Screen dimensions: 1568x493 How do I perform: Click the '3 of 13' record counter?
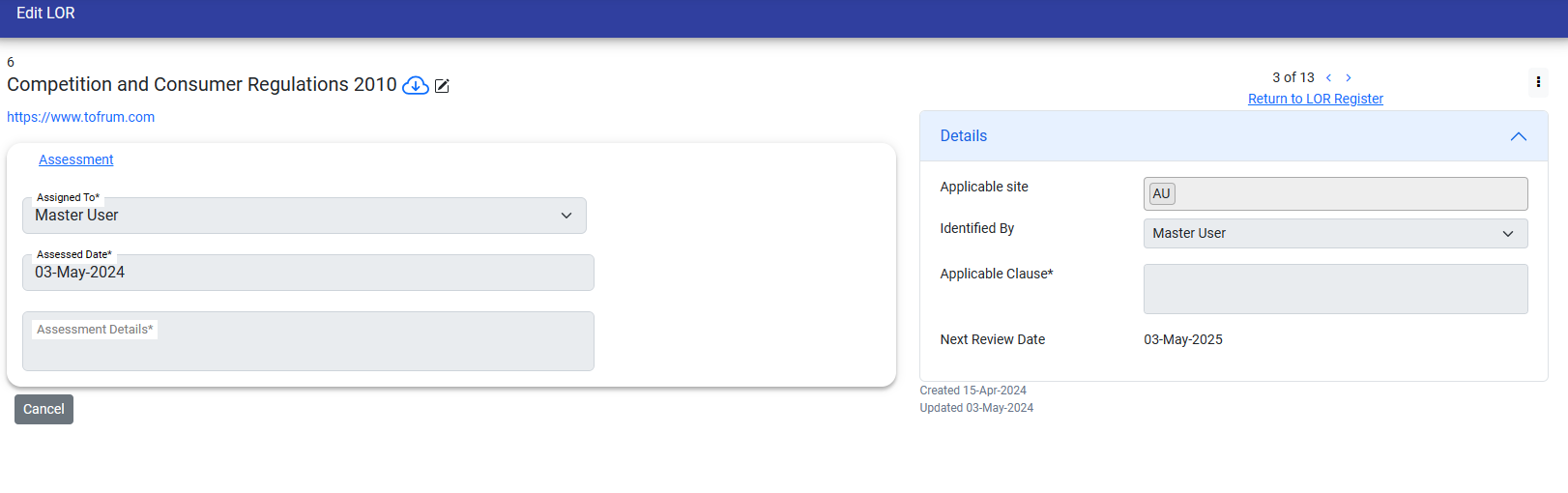click(1292, 78)
